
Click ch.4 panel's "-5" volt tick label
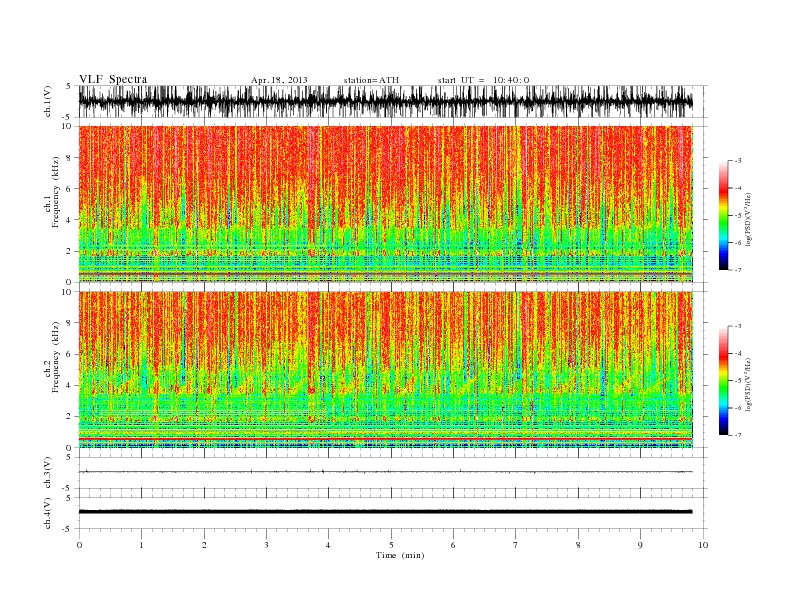pyautogui.click(x=68, y=529)
